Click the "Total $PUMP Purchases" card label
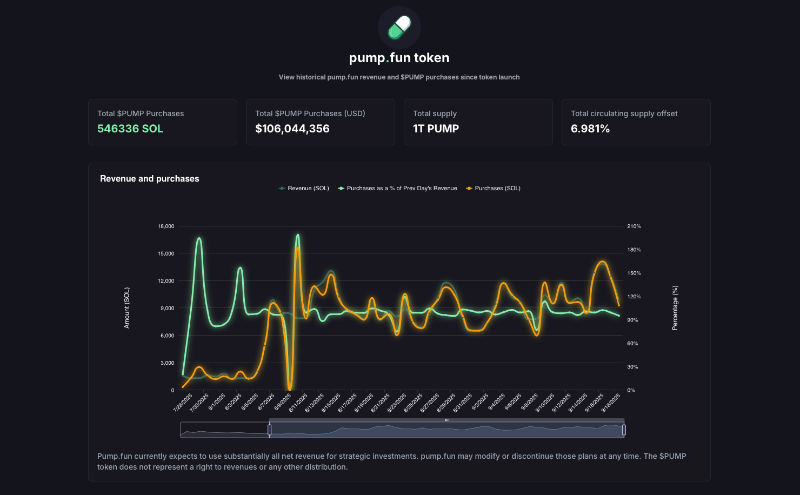 pos(141,113)
